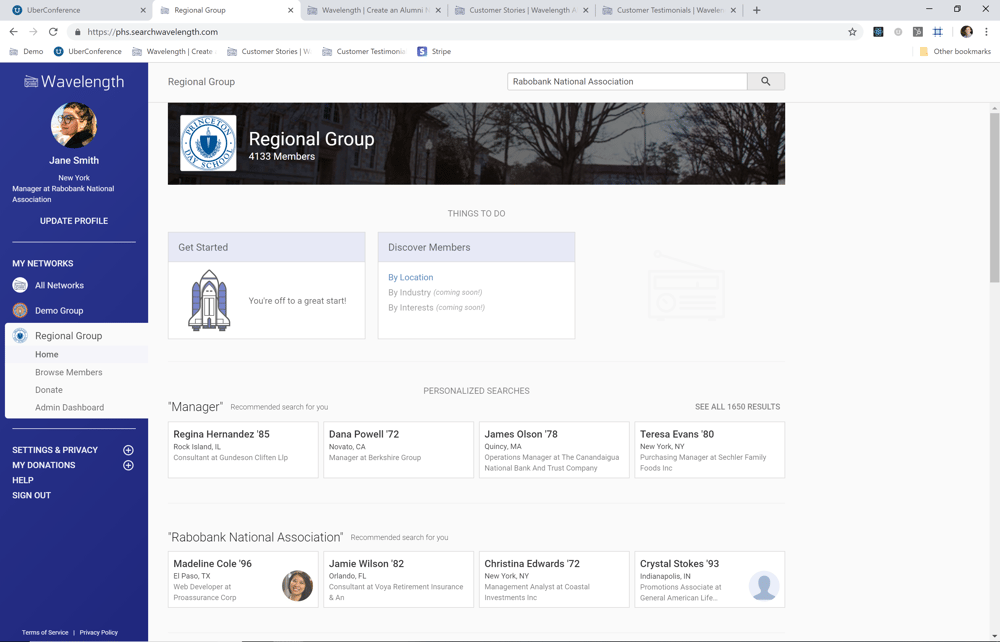Open Jane Smith's profile photo
This screenshot has width=1000, height=642.
point(74,126)
